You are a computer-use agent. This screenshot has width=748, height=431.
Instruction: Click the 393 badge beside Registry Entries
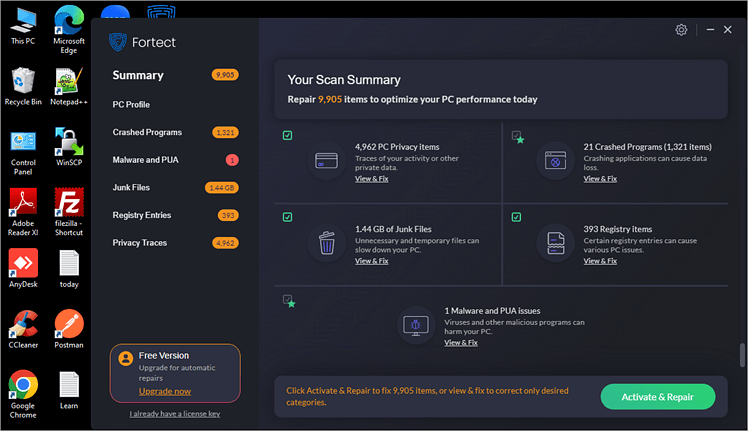point(228,215)
